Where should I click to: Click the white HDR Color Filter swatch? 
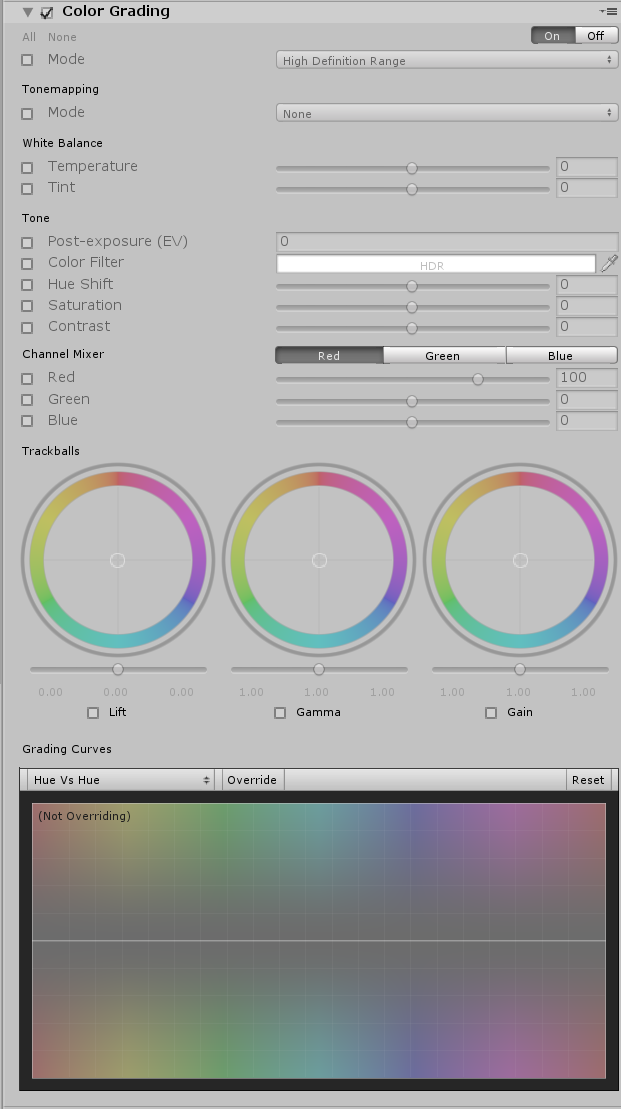coord(436,264)
